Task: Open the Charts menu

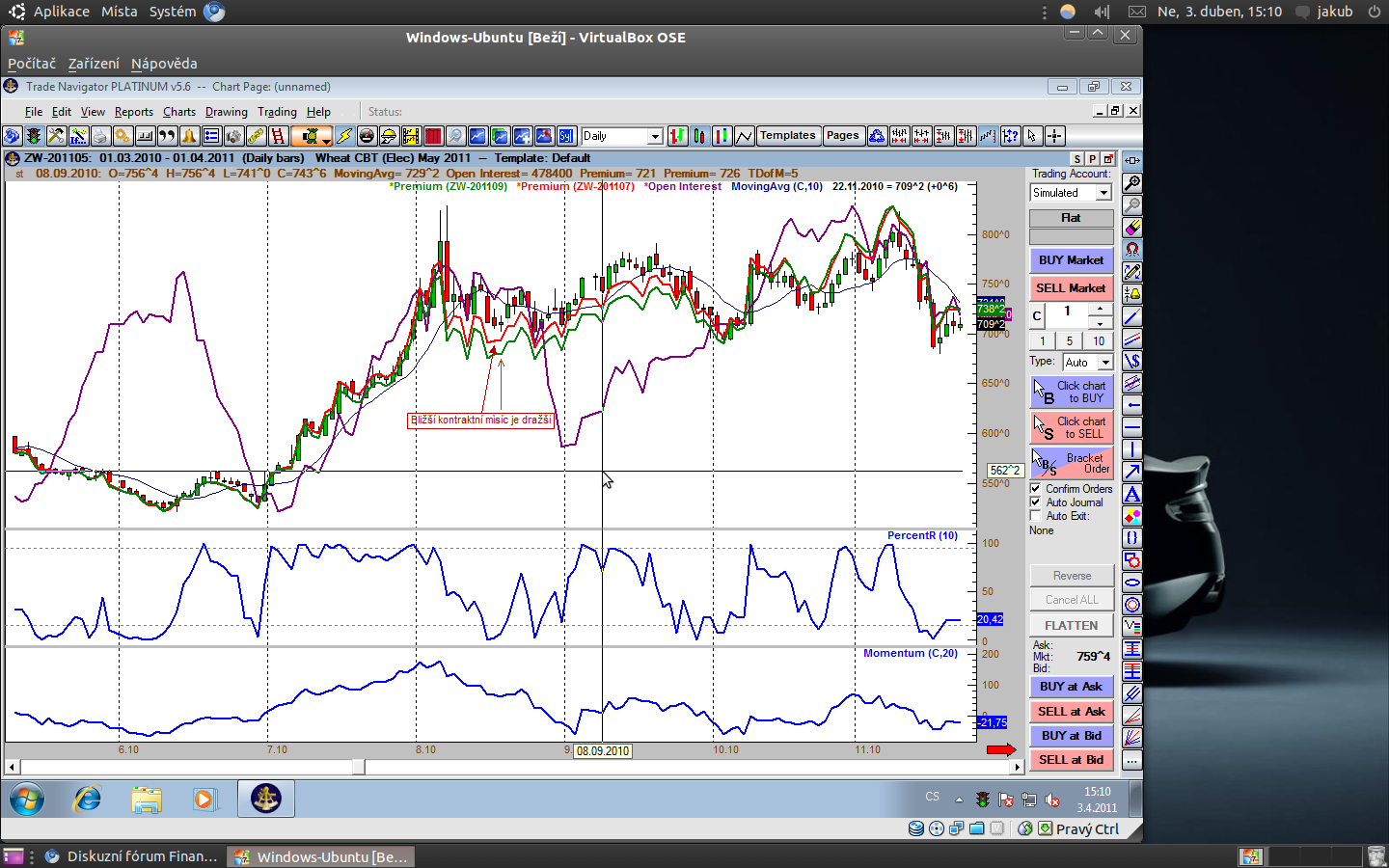Action: pos(178,112)
